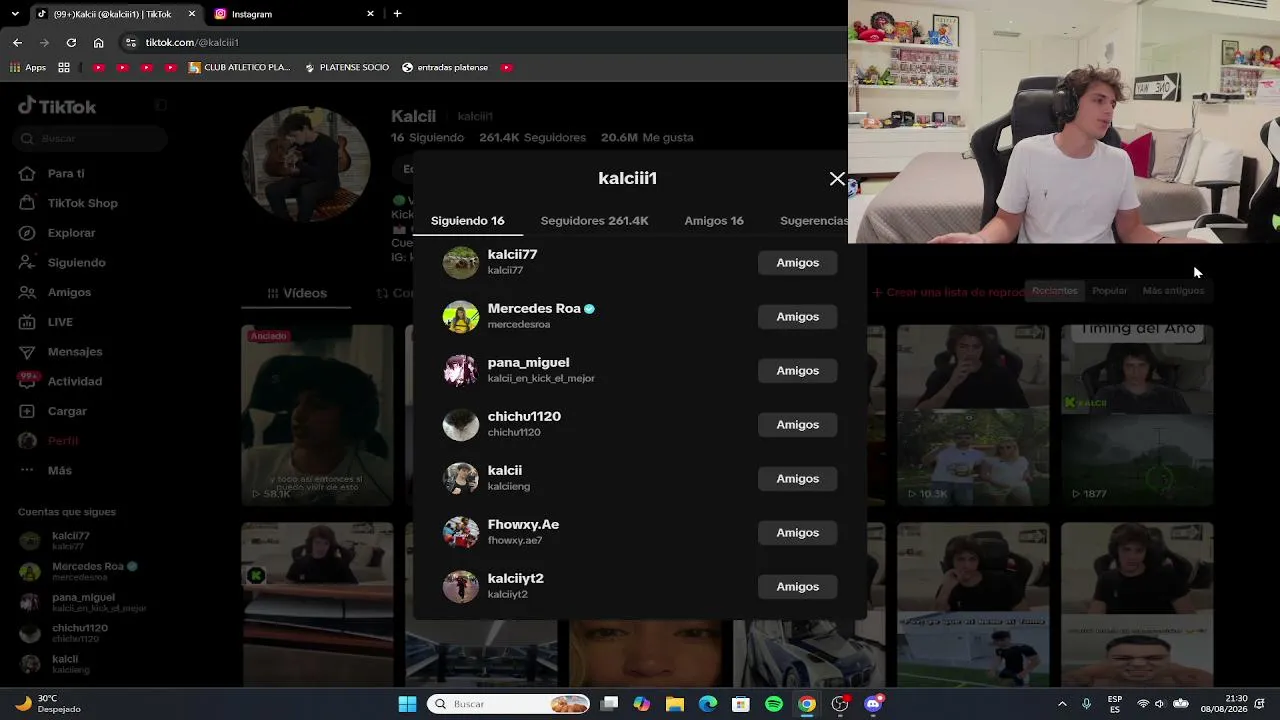Open the Siguiendo 16 tab
Image resolution: width=1280 pixels, height=720 pixels.
pyautogui.click(x=467, y=221)
